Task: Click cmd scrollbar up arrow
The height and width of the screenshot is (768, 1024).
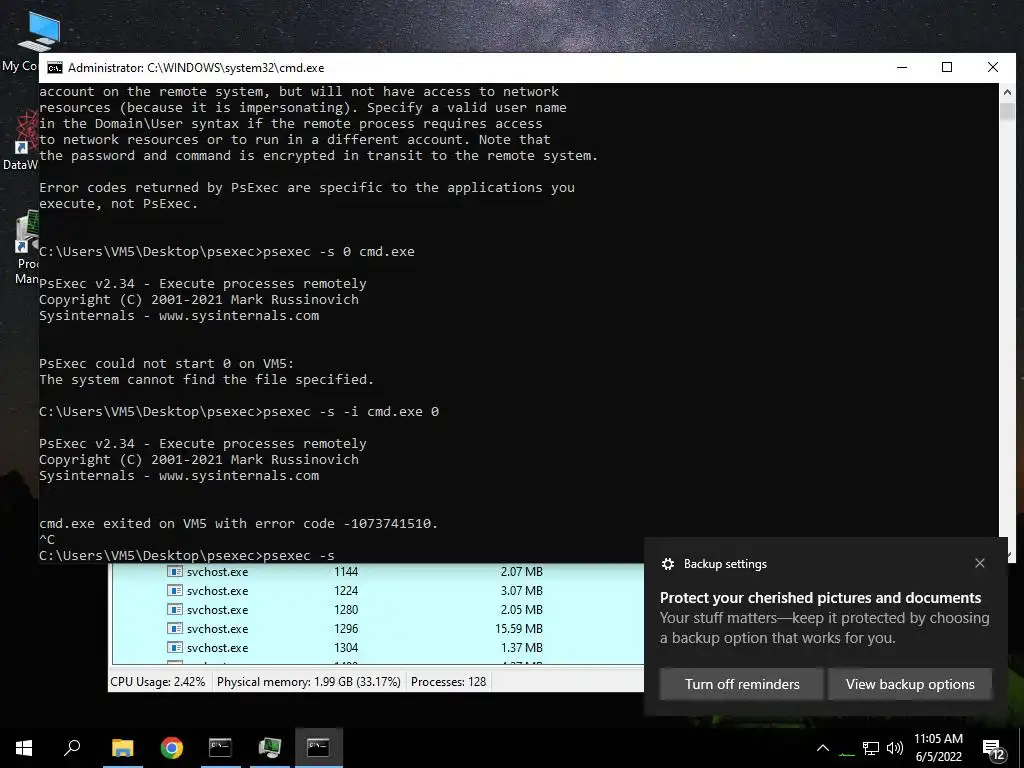Action: click(x=1006, y=93)
